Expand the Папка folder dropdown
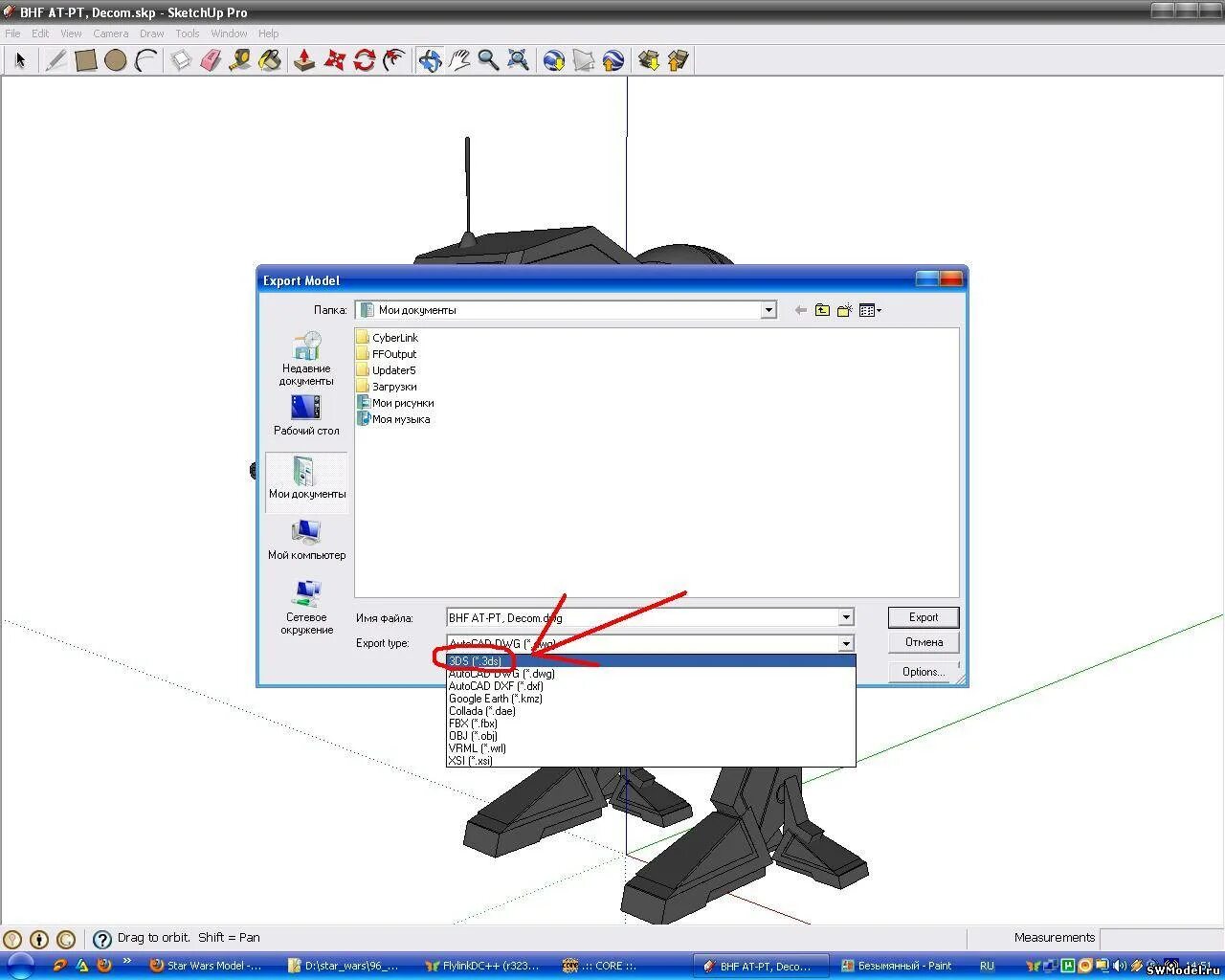The image size is (1225, 980). 768,310
